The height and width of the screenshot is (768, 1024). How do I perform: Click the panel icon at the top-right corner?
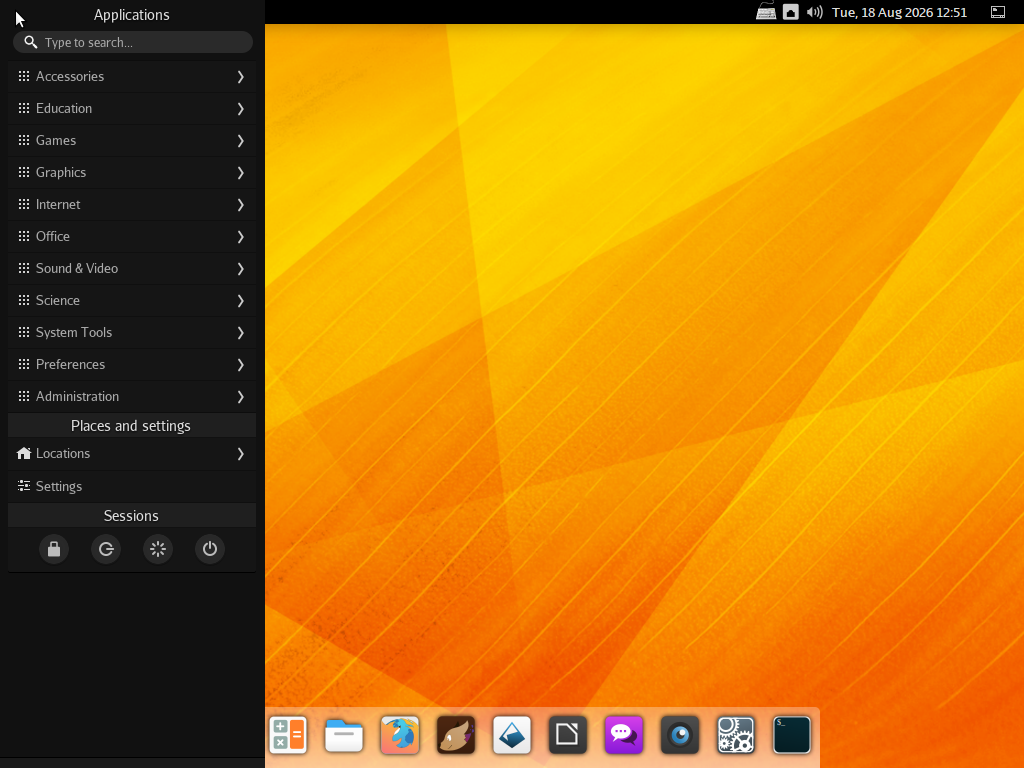(998, 12)
